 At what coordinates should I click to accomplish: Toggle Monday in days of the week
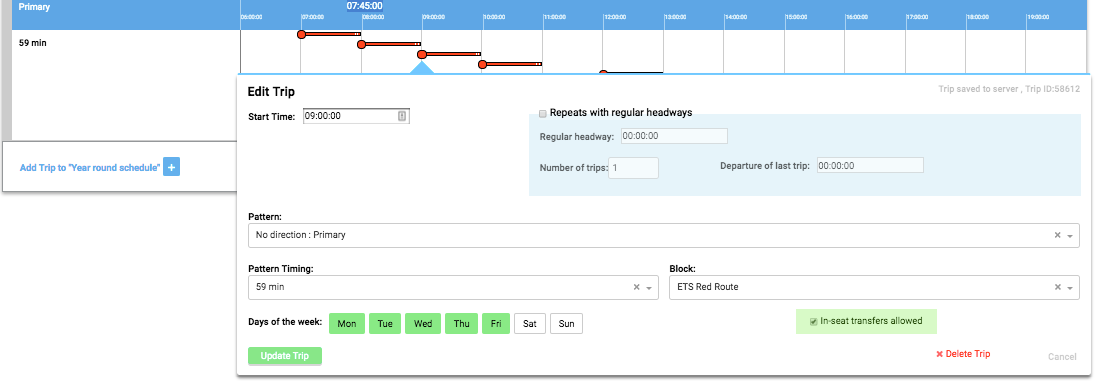click(346, 324)
